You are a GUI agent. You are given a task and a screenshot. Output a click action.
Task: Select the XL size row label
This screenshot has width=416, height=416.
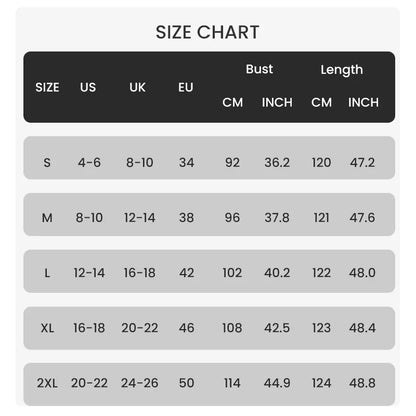pyautogui.click(x=47, y=328)
